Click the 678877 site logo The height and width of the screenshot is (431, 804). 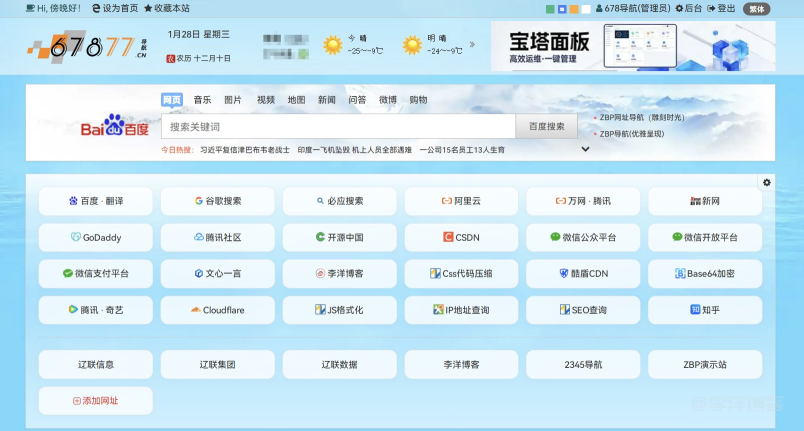pos(87,47)
